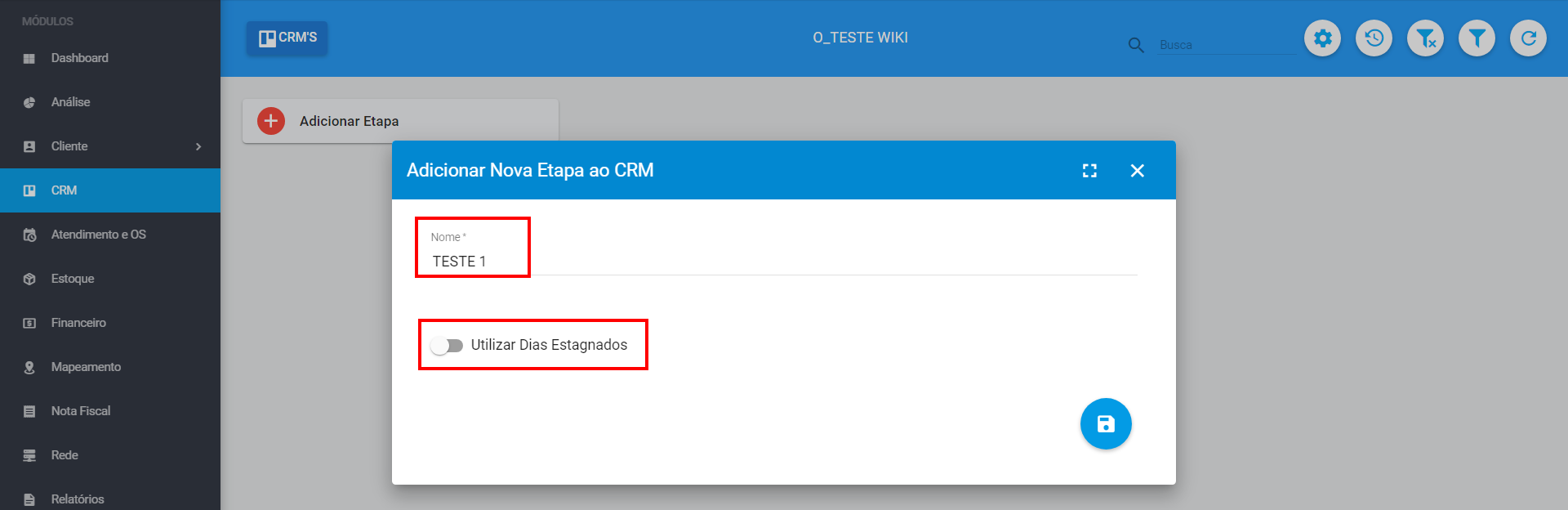Open the Cliente module
The width and height of the screenshot is (1568, 510).
click(x=110, y=146)
